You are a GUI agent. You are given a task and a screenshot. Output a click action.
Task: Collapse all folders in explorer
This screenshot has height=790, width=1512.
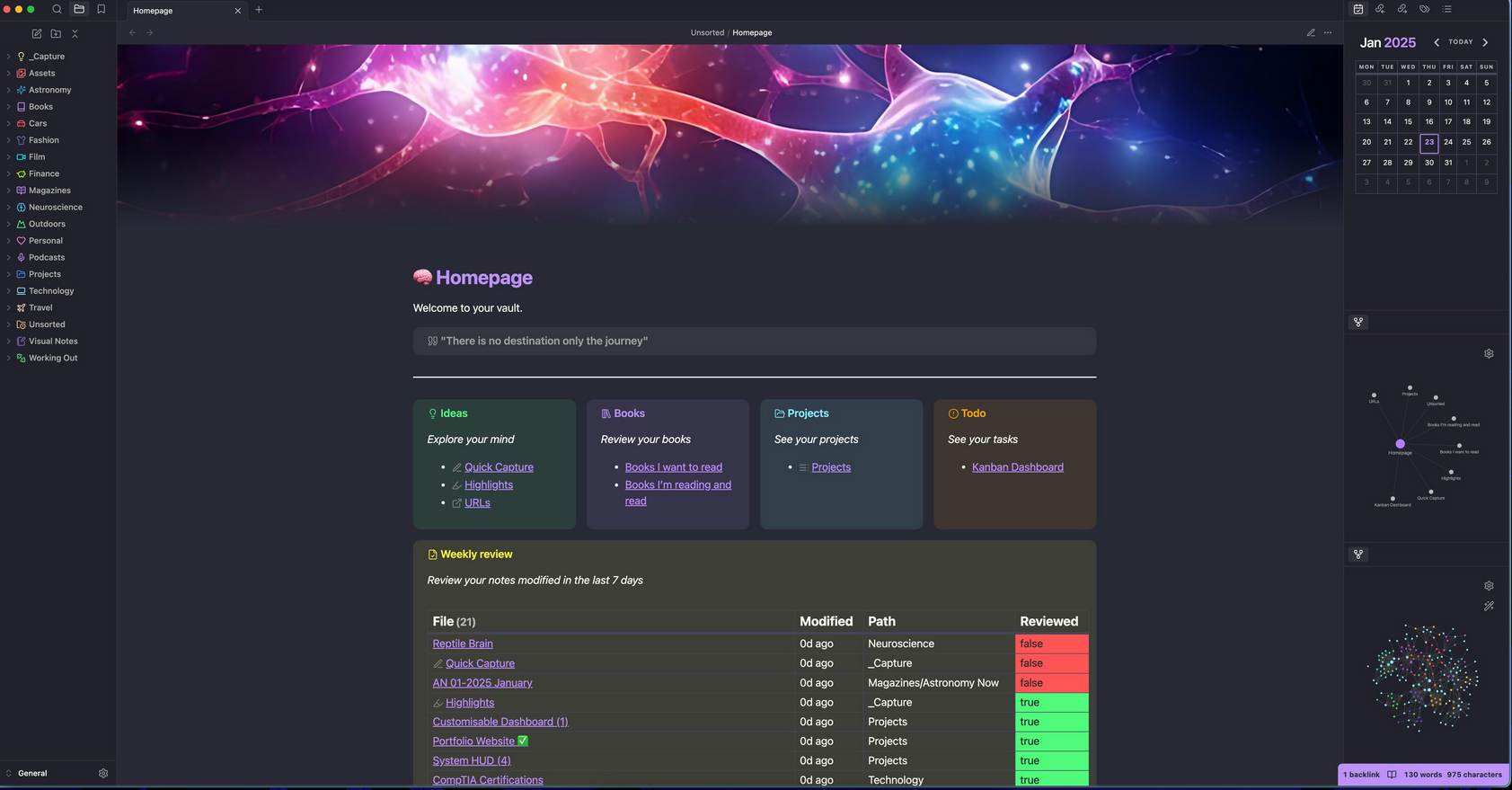[75, 33]
